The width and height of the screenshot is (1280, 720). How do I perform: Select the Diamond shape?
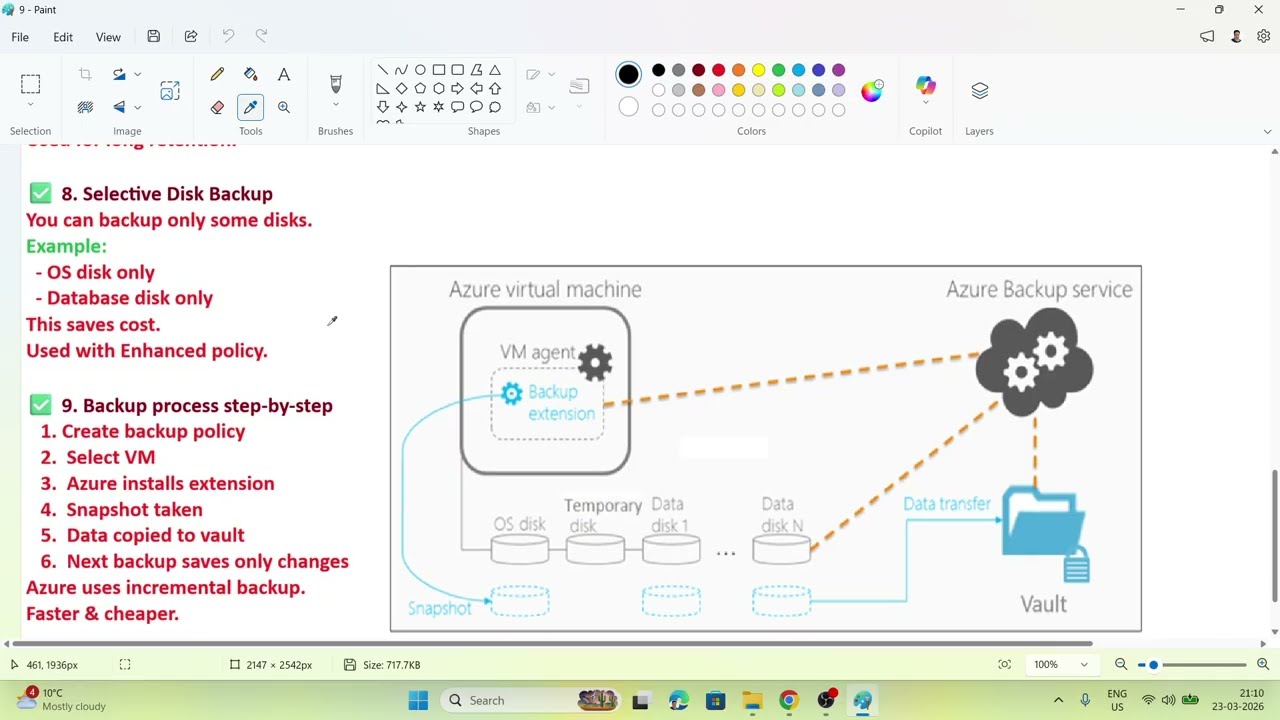(401, 89)
